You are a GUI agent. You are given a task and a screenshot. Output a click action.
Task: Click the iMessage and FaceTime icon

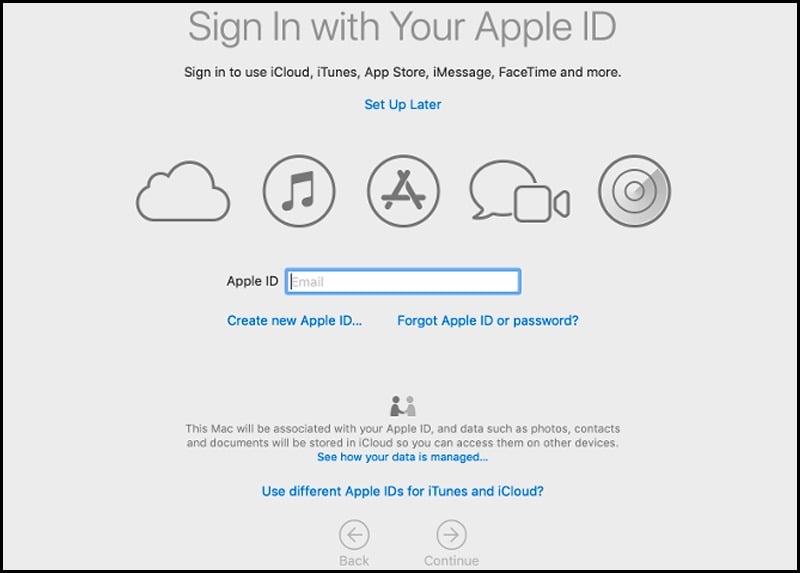519,191
